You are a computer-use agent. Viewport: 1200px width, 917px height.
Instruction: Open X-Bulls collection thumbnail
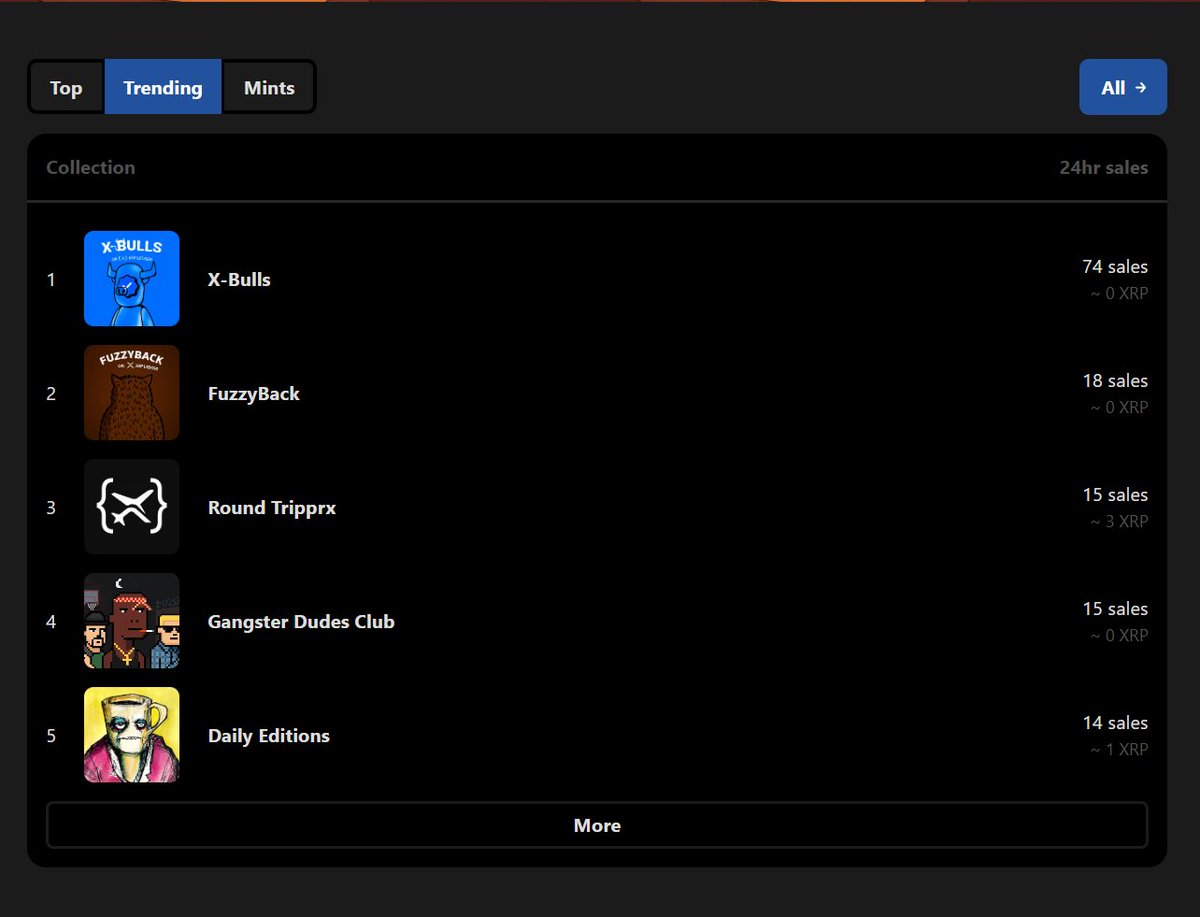pyautogui.click(x=132, y=279)
